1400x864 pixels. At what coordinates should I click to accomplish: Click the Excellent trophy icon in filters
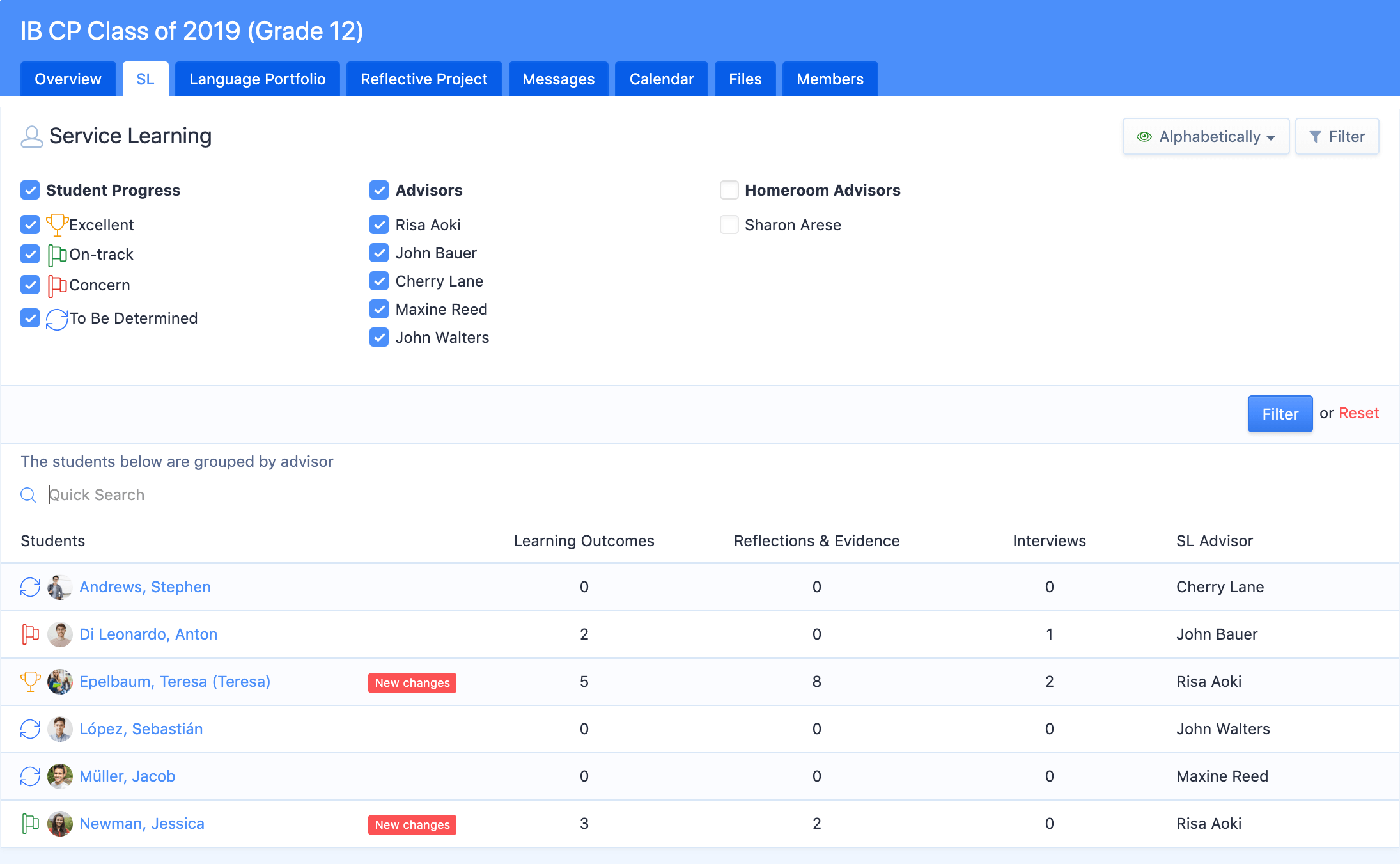pyautogui.click(x=57, y=224)
